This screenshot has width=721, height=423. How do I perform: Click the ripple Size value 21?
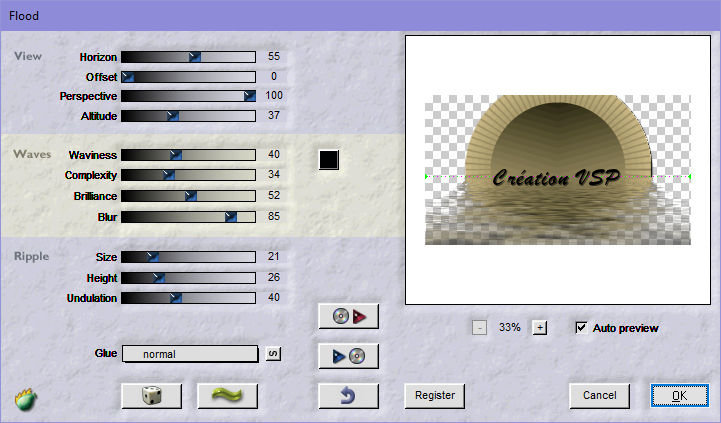(274, 256)
